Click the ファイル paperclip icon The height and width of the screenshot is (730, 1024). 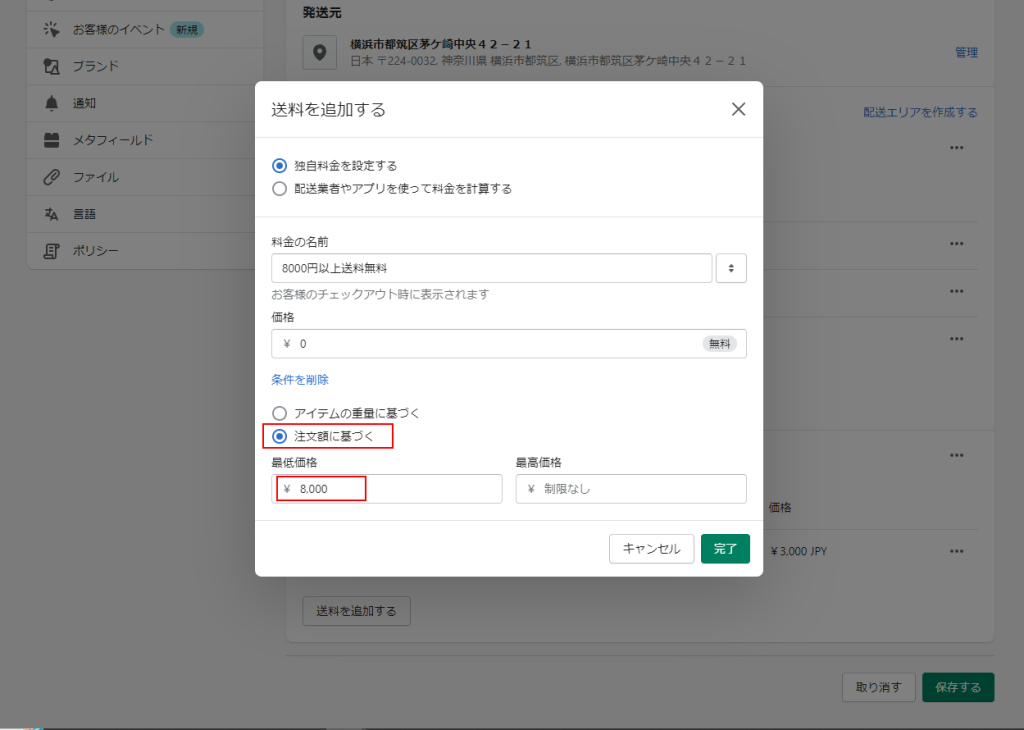(51, 177)
